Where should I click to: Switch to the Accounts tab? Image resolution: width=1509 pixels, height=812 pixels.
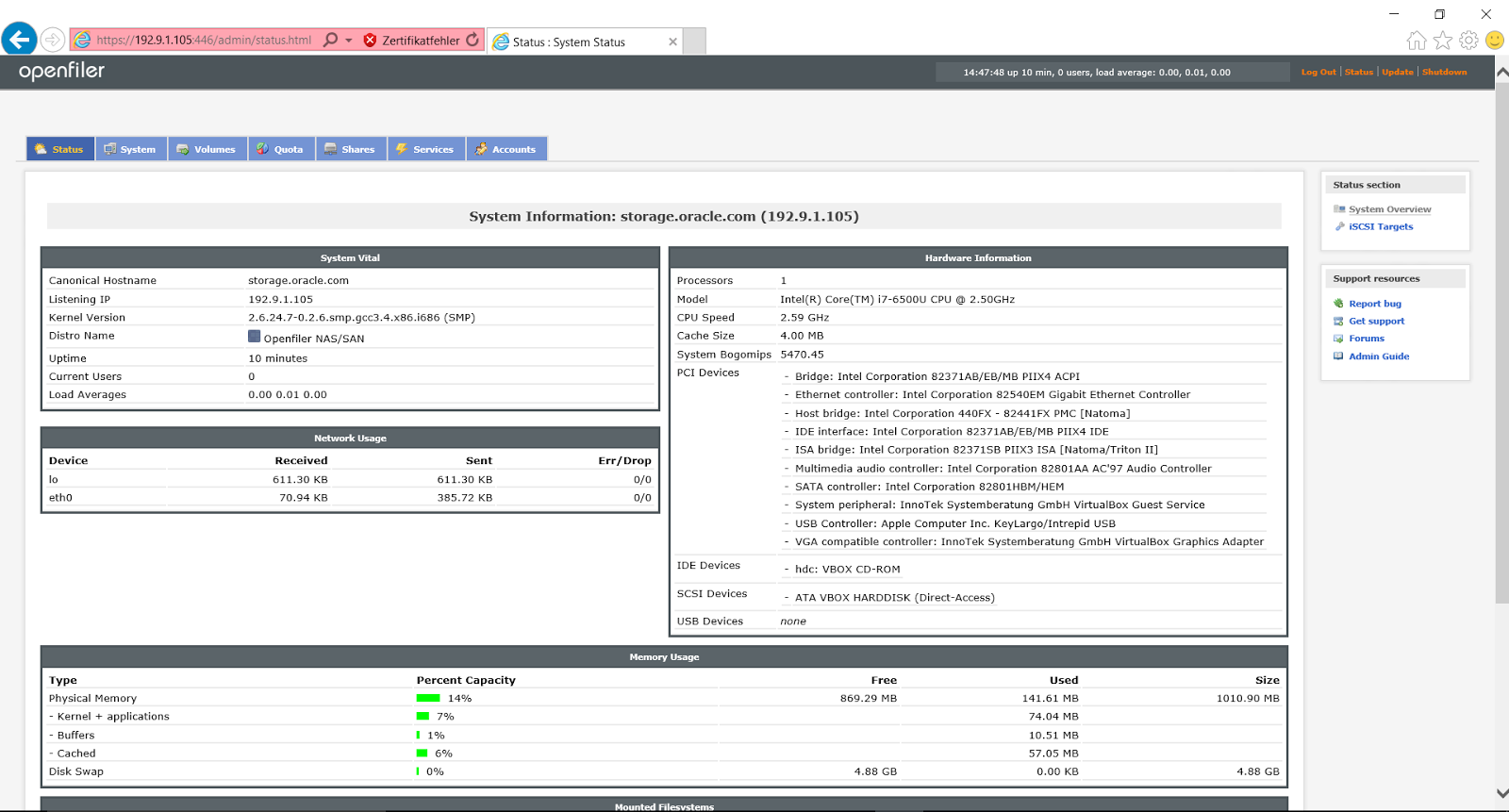point(506,149)
